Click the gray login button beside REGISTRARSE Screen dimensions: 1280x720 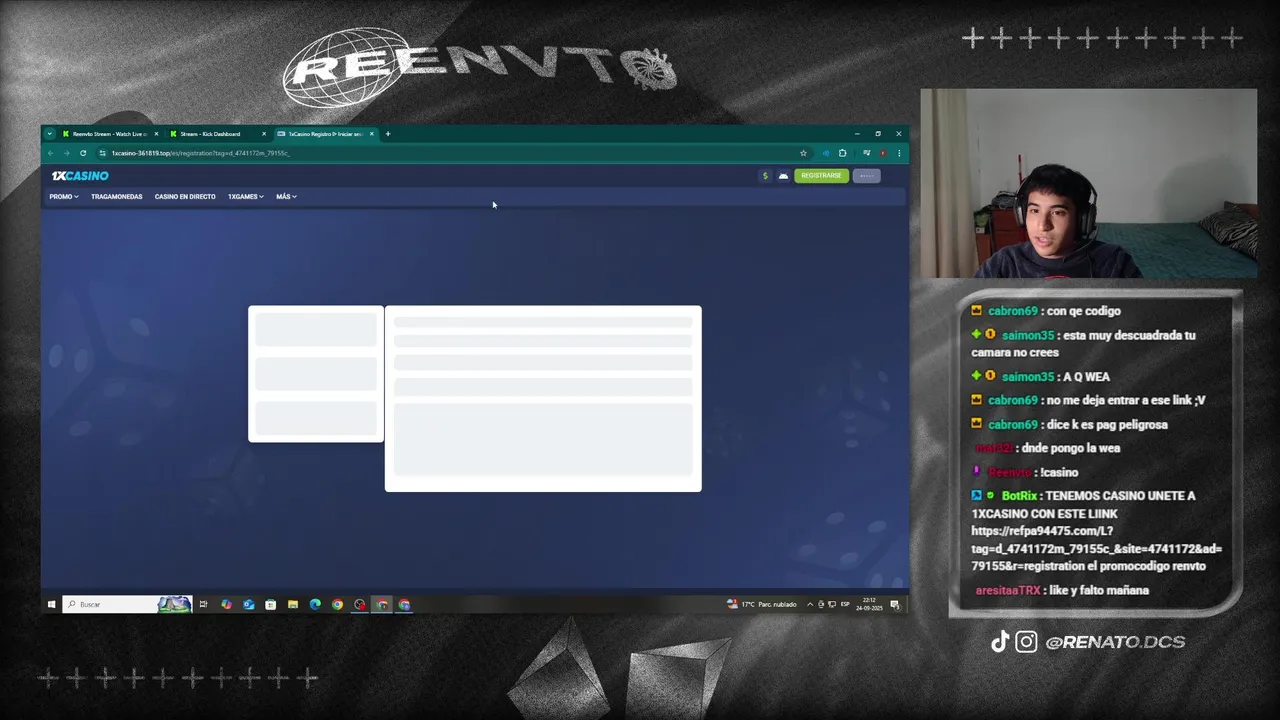click(x=866, y=176)
